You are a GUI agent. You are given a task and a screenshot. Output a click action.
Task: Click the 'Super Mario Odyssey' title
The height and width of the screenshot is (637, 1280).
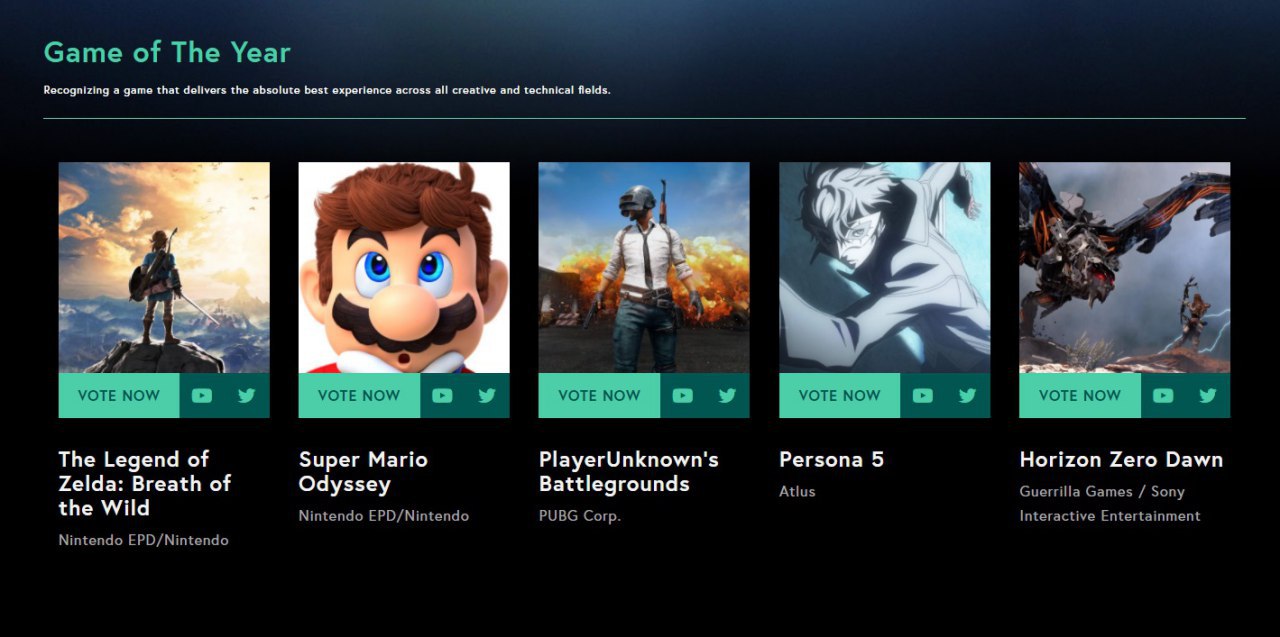363,472
